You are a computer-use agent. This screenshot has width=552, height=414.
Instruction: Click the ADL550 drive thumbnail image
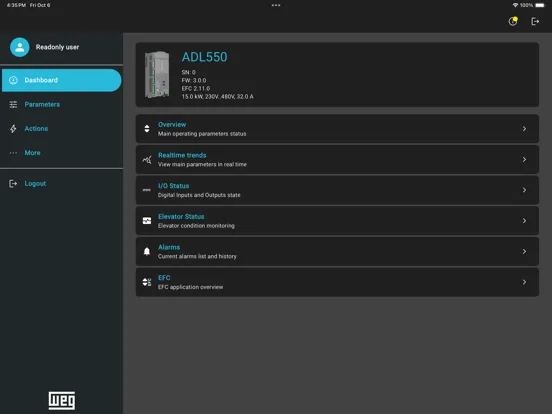click(x=157, y=75)
